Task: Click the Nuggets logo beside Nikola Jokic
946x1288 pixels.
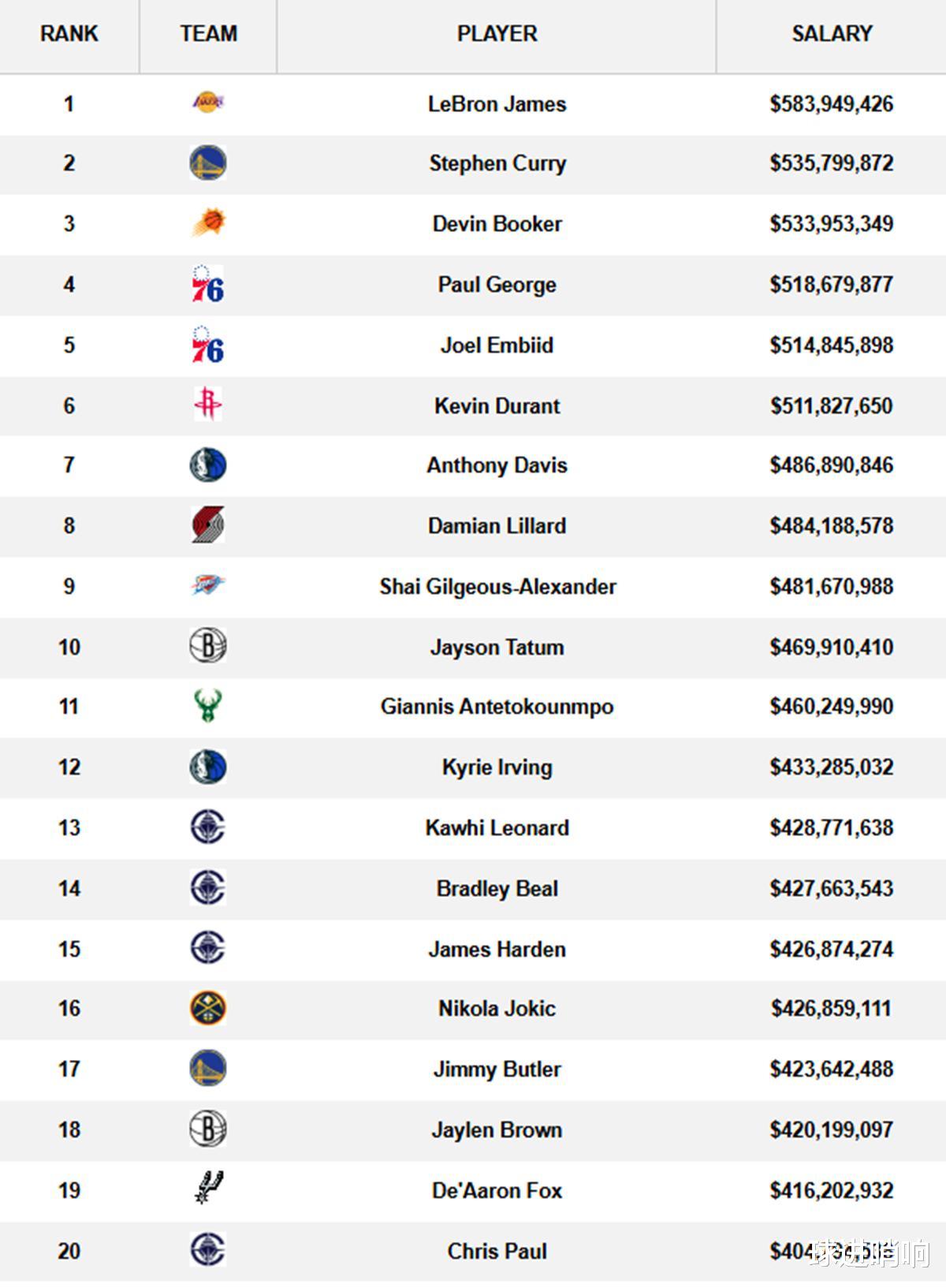Action: [208, 1008]
